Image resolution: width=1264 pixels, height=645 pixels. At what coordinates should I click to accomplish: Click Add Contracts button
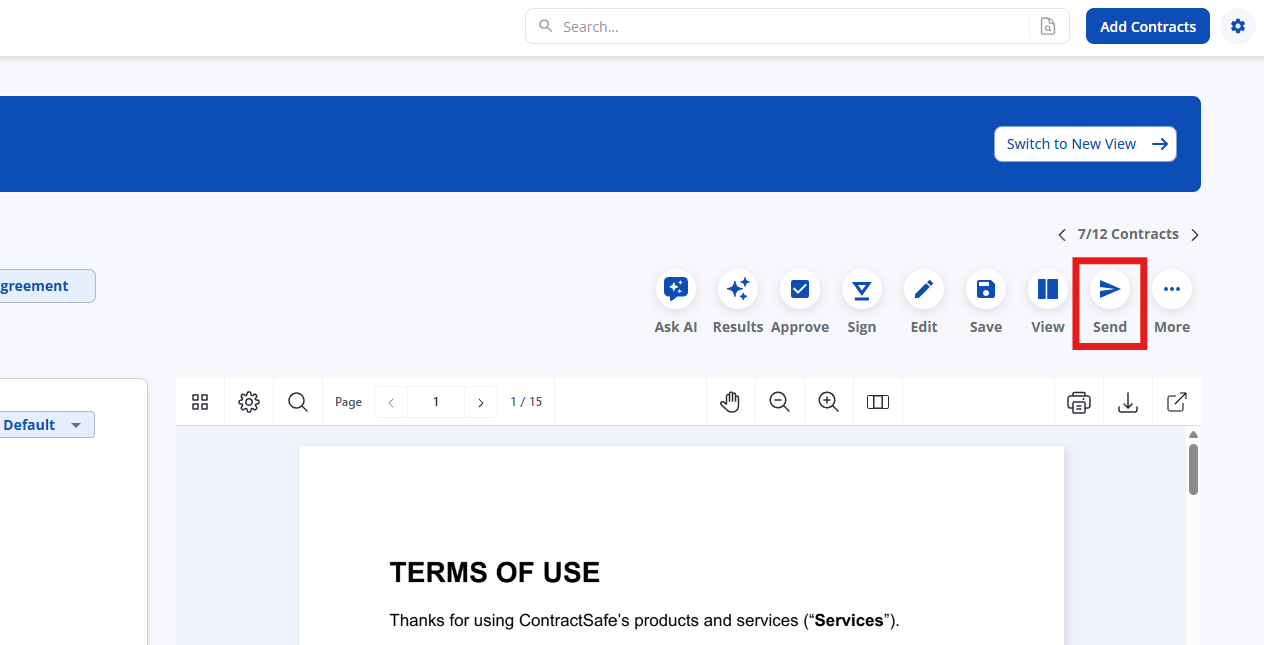[1147, 27]
